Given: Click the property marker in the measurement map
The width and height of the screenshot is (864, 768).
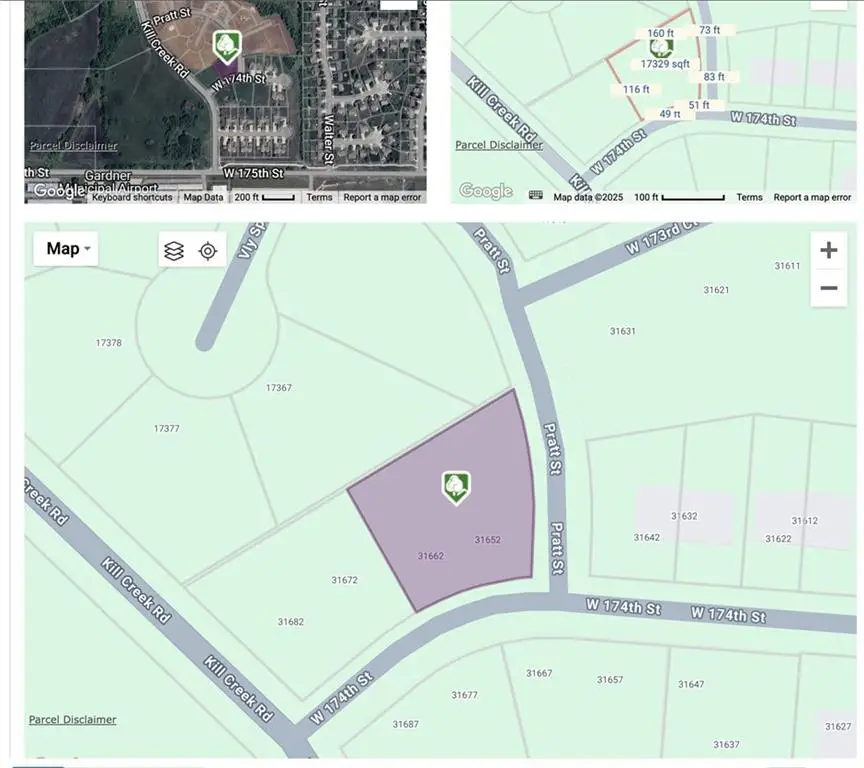Looking at the screenshot, I should (662, 46).
